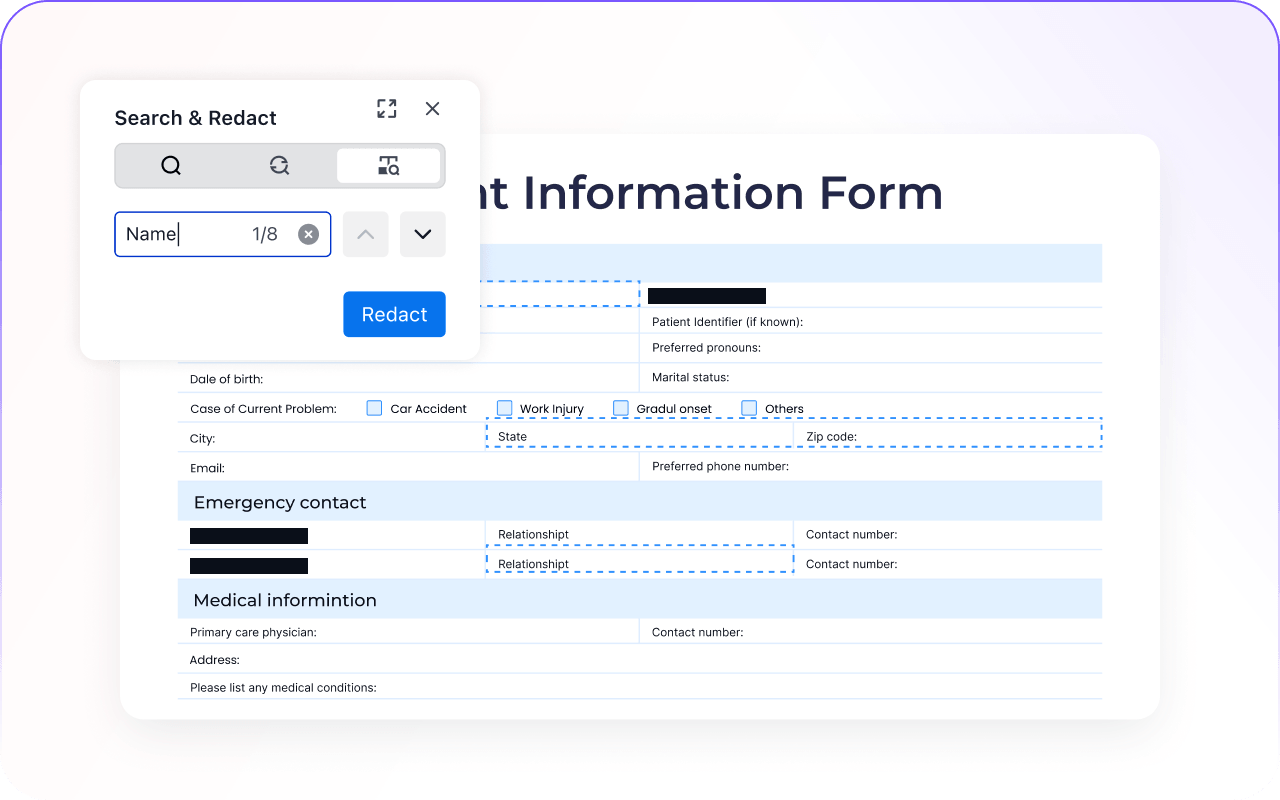Screen dimensions: 1280x800
Task: Click the Case of Current Problem label
Action: tap(263, 409)
